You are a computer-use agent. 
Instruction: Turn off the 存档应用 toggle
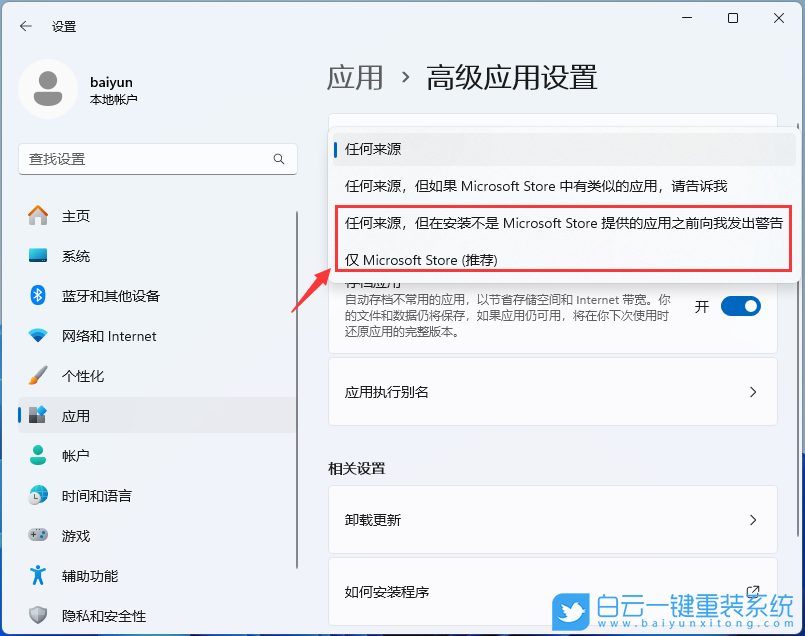click(740, 307)
